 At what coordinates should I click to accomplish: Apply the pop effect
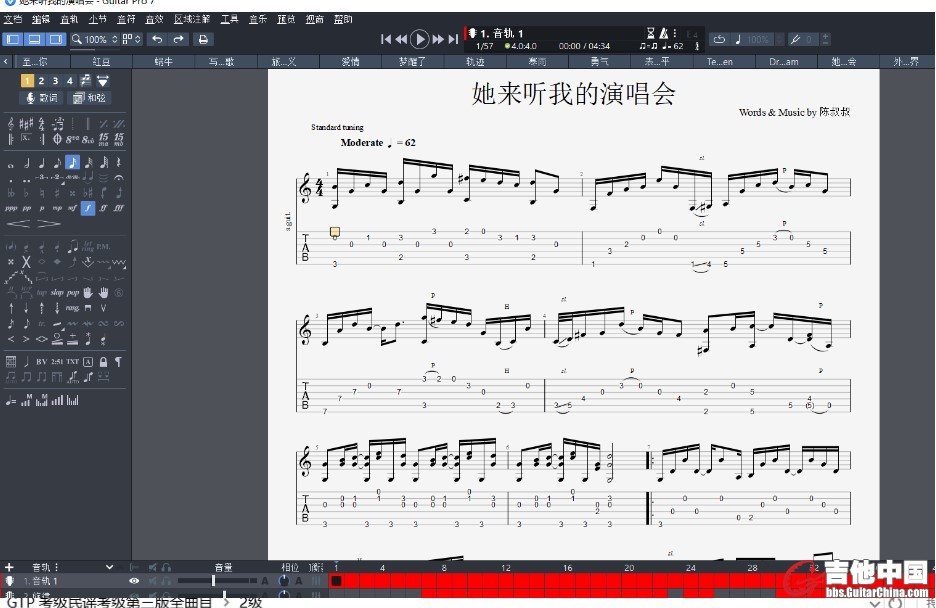pos(73,292)
